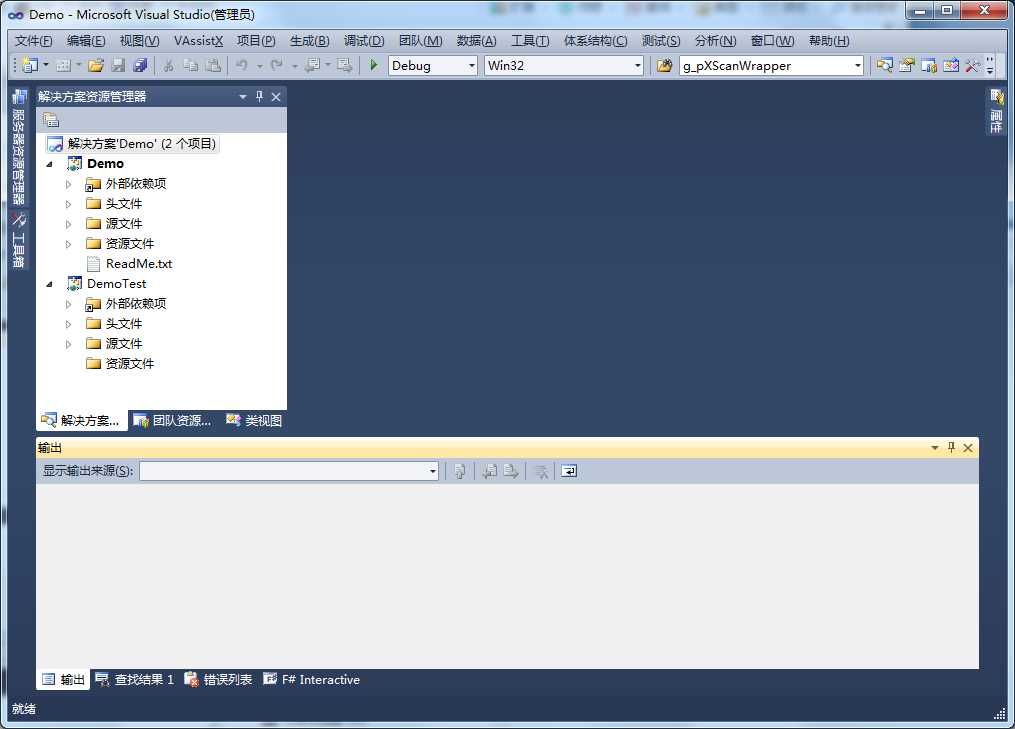Expand 资源文件 under Demo
The height and width of the screenshot is (729, 1015).
pyautogui.click(x=68, y=244)
